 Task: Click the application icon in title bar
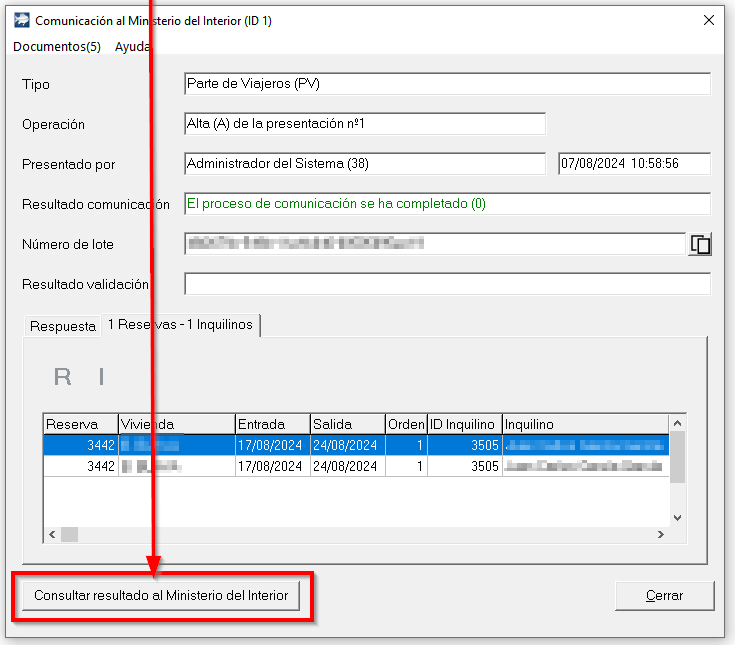click(x=21, y=20)
